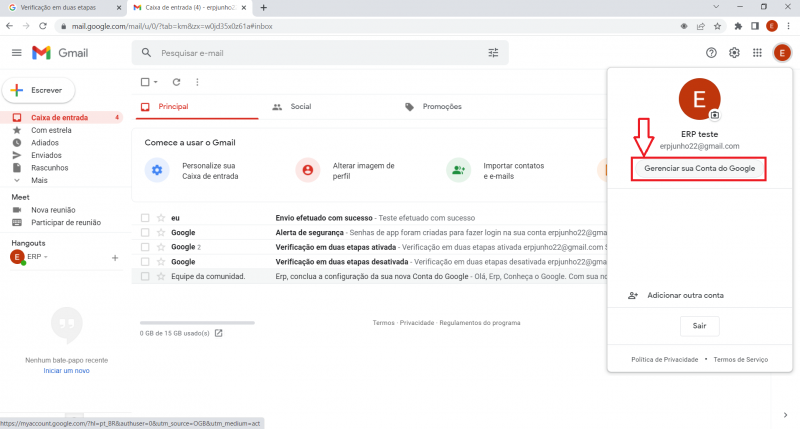This screenshot has width=800, height=429.
Task: Open the Settings gear icon
Action: coord(734,53)
